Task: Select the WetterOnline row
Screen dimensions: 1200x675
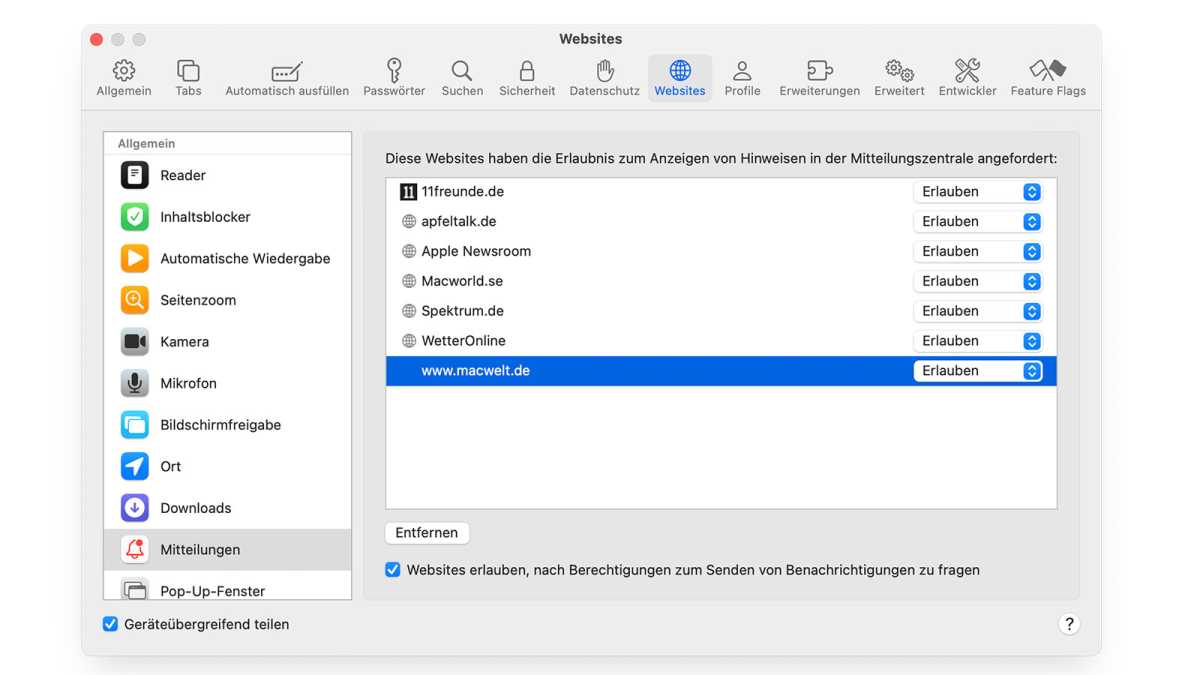Action: [x=721, y=341]
